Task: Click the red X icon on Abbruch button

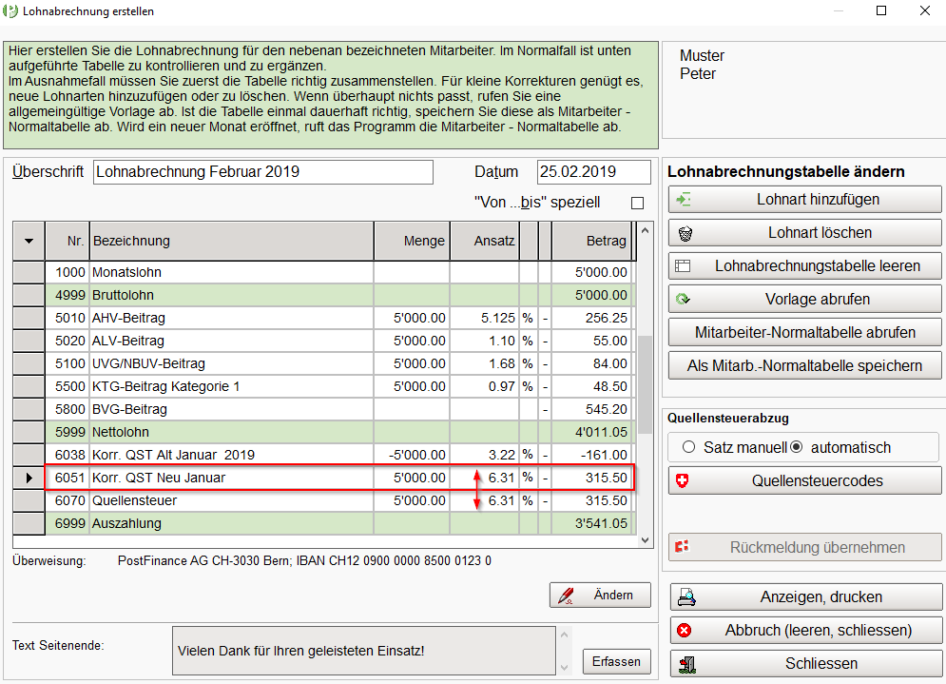Action: (x=684, y=630)
